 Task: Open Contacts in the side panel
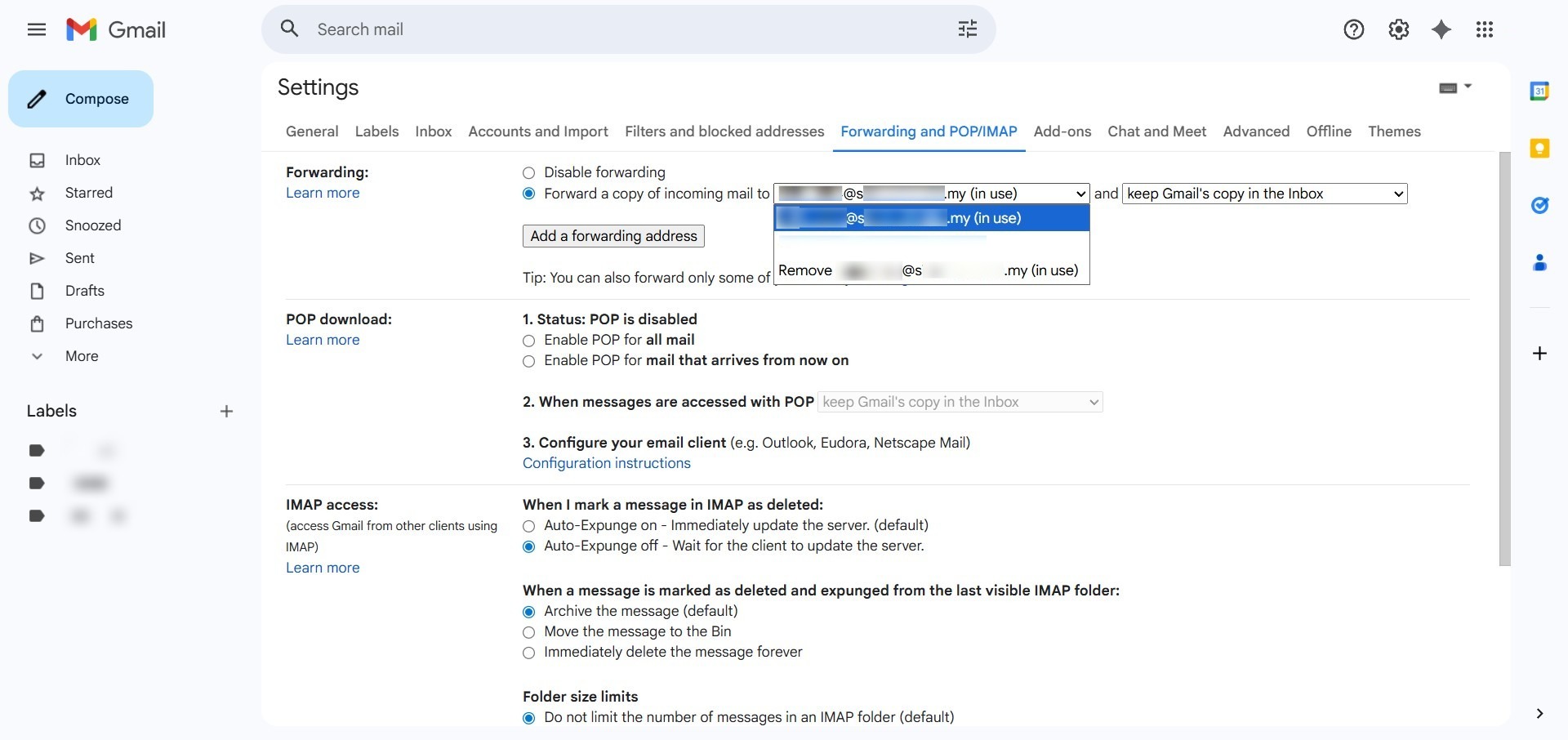point(1540,262)
